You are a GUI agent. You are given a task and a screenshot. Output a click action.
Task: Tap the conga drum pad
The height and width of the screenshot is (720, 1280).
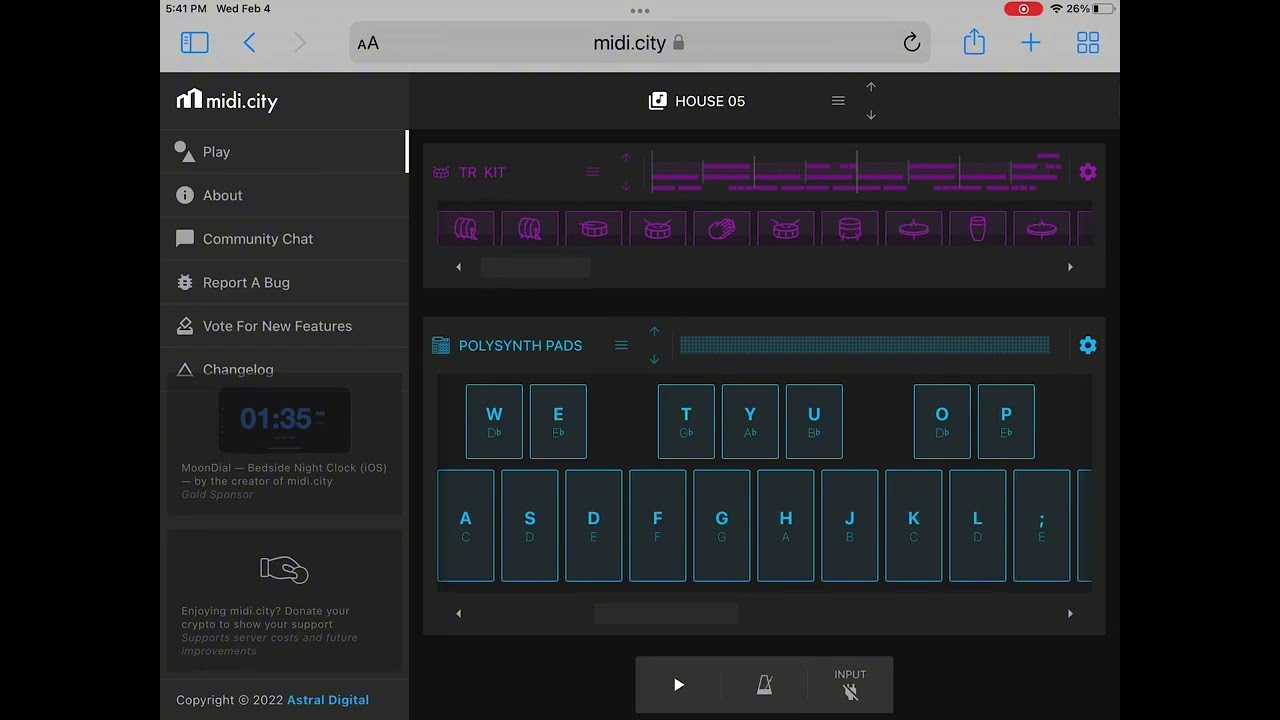[978, 229]
